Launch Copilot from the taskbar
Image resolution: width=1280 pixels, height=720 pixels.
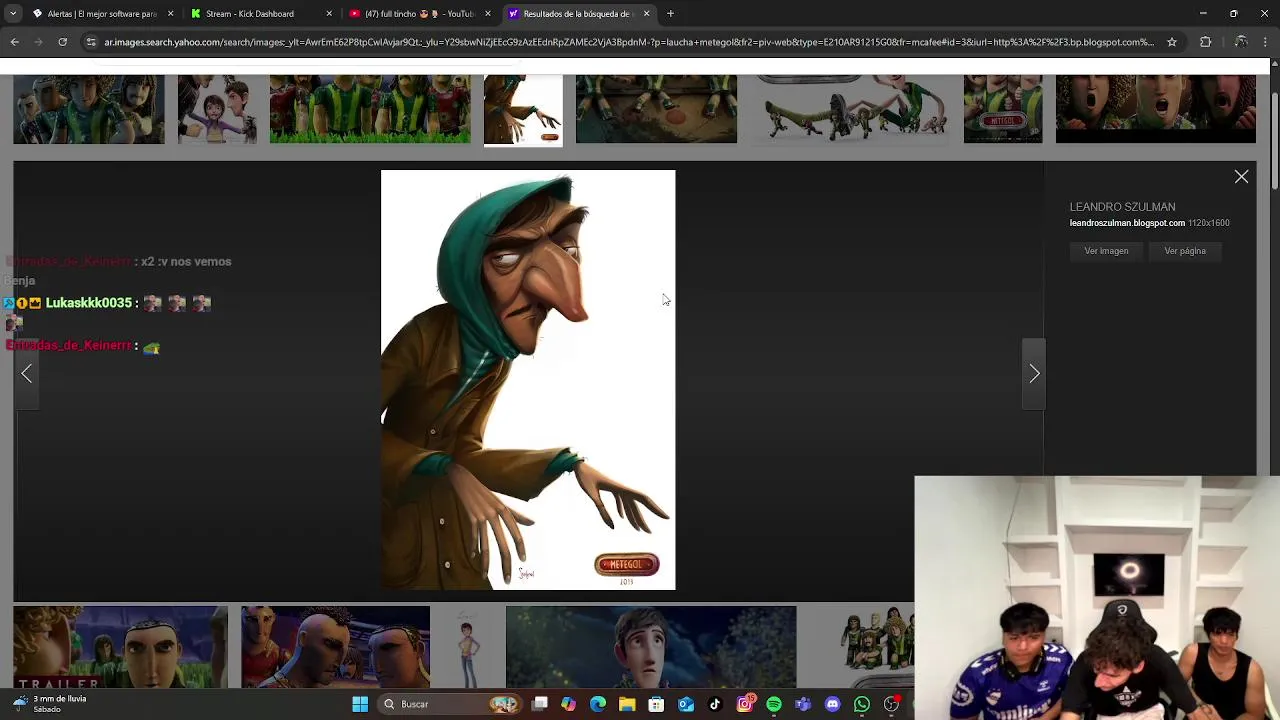[569, 704]
